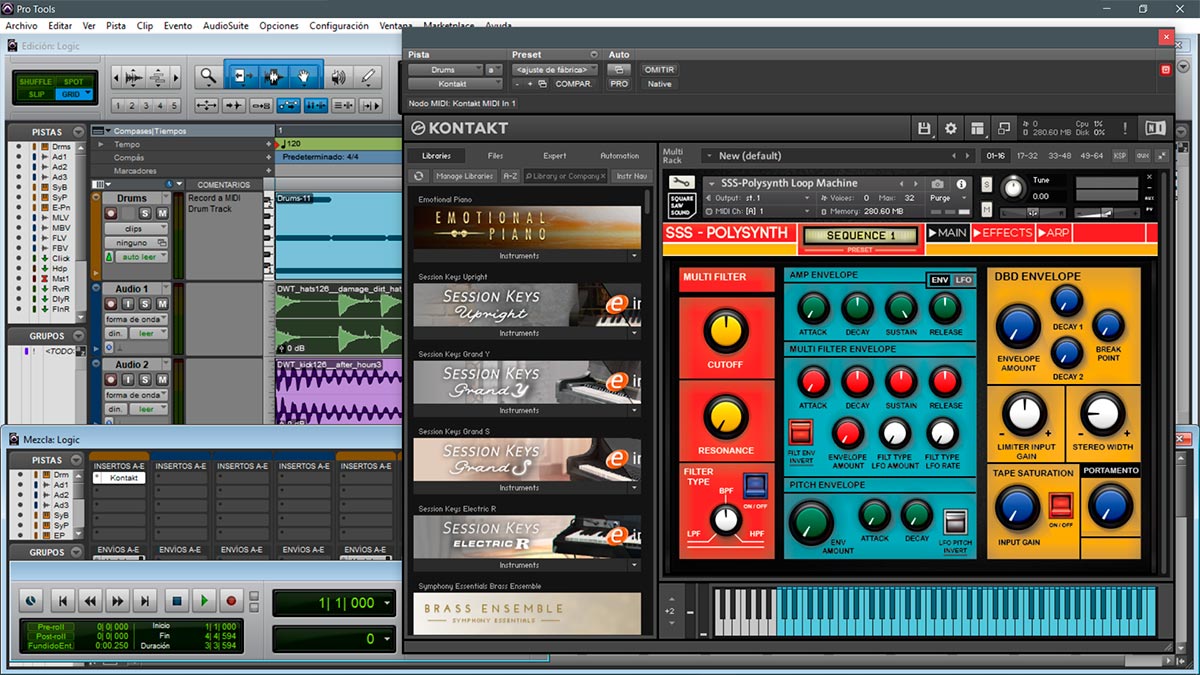The image size is (1200, 675).
Task: Click Stop in the transport window
Action: [176, 601]
